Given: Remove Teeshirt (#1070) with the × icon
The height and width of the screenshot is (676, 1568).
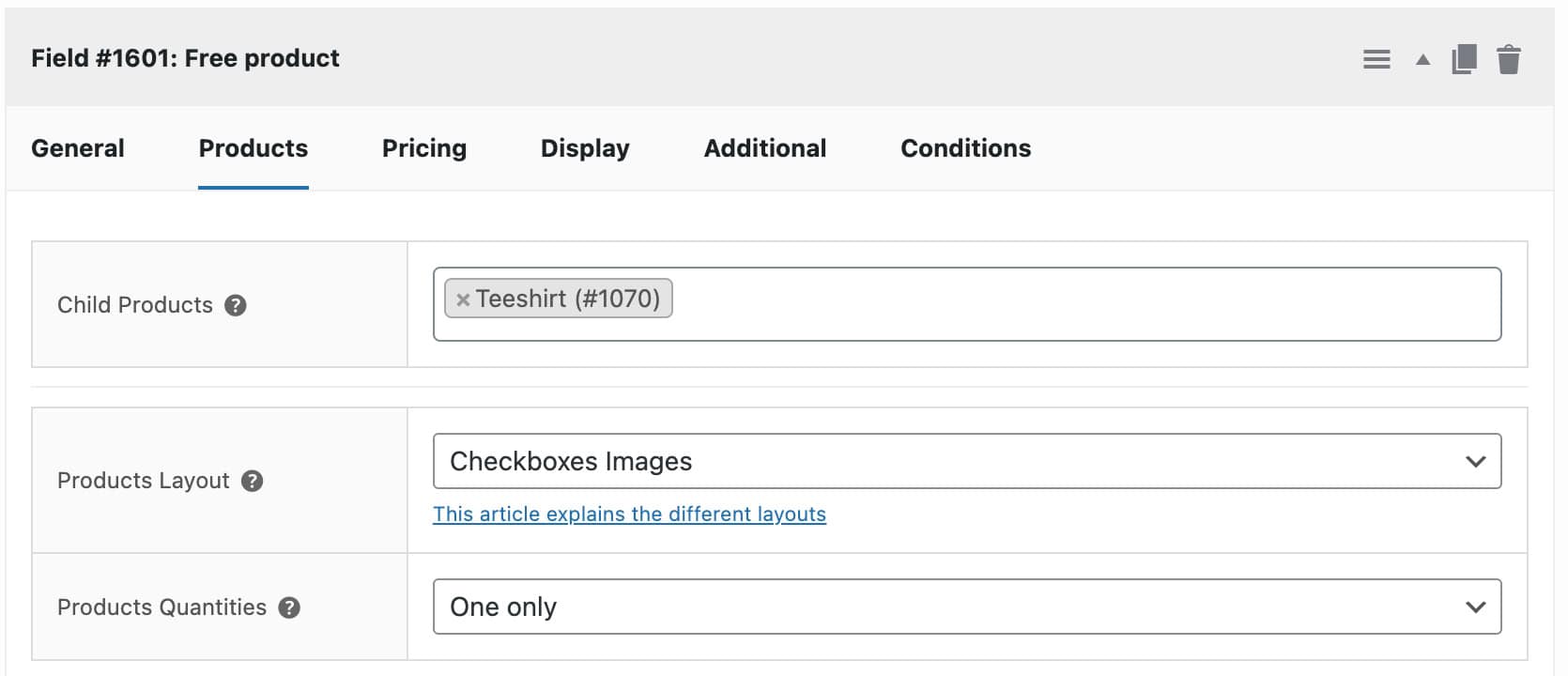Looking at the screenshot, I should point(462,299).
